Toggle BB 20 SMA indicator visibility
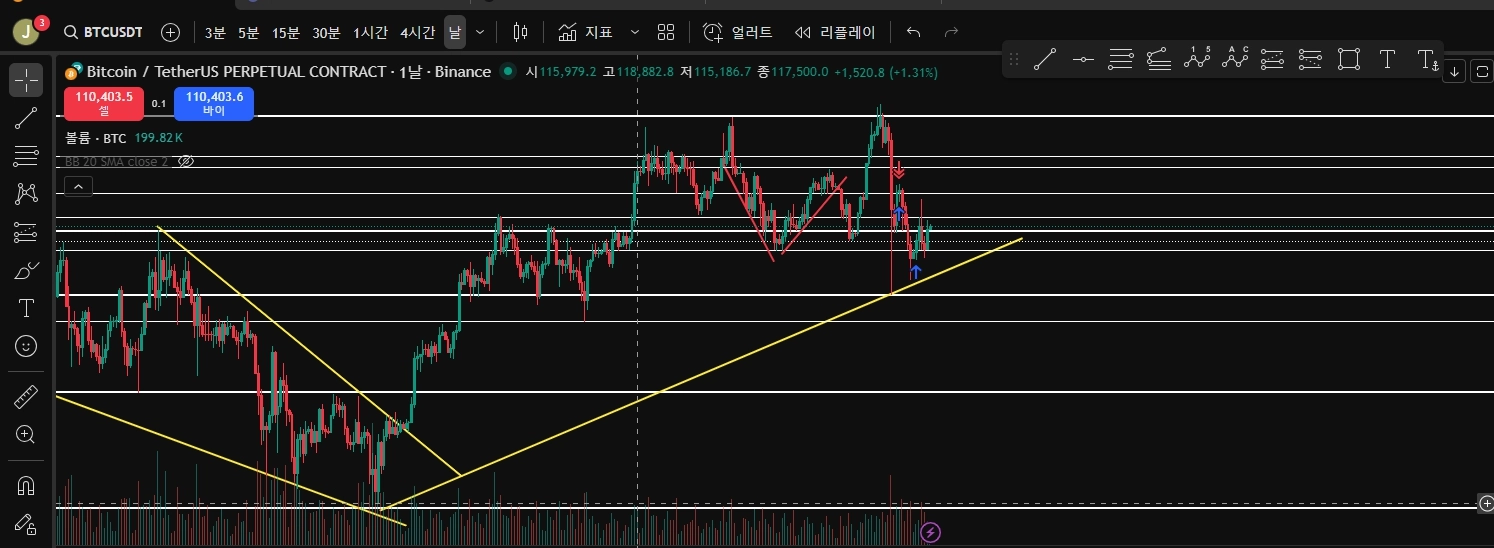Viewport: 1494px width, 548px height. click(x=184, y=161)
